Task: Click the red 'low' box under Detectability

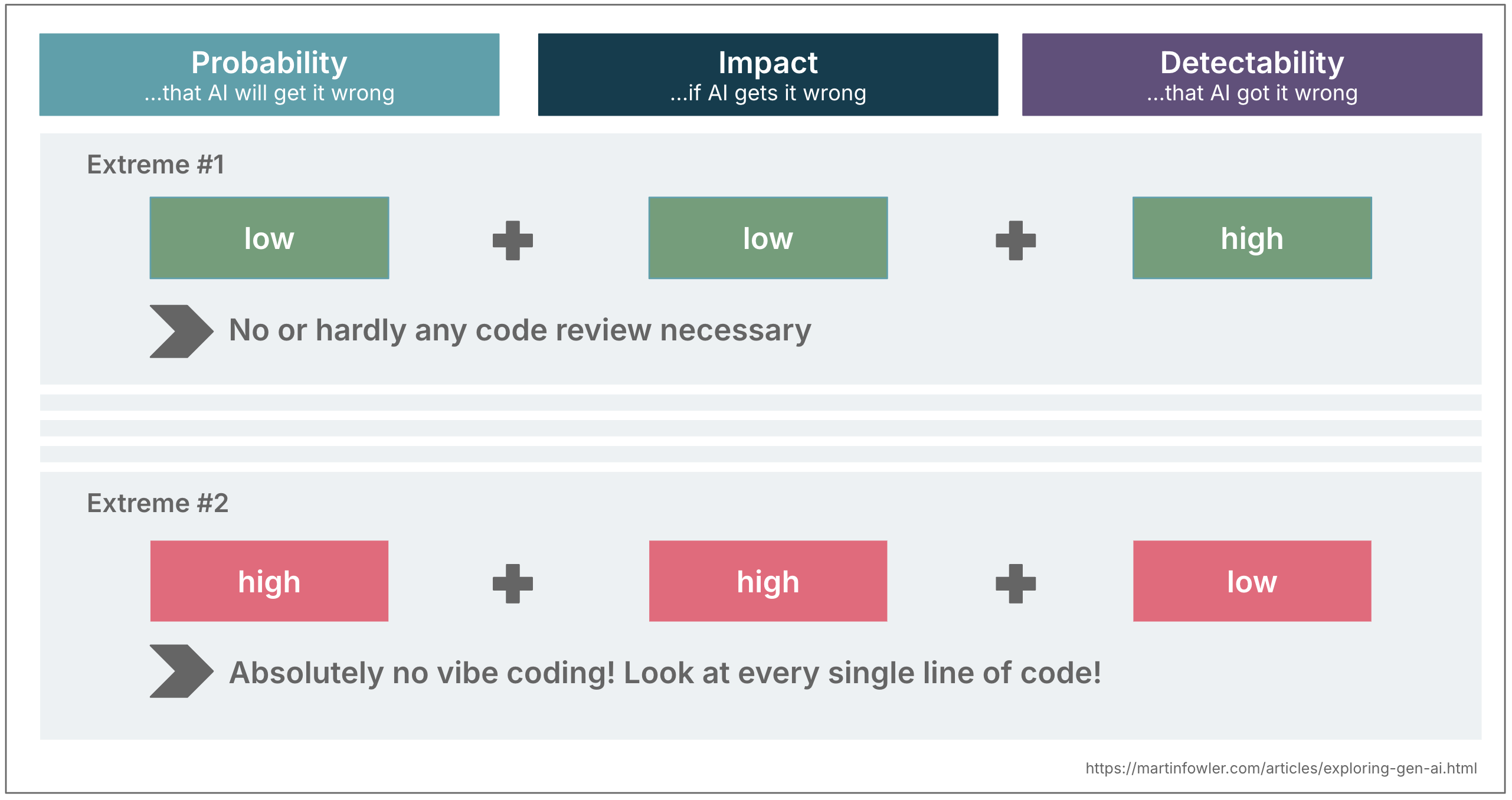Action: tap(1252, 581)
